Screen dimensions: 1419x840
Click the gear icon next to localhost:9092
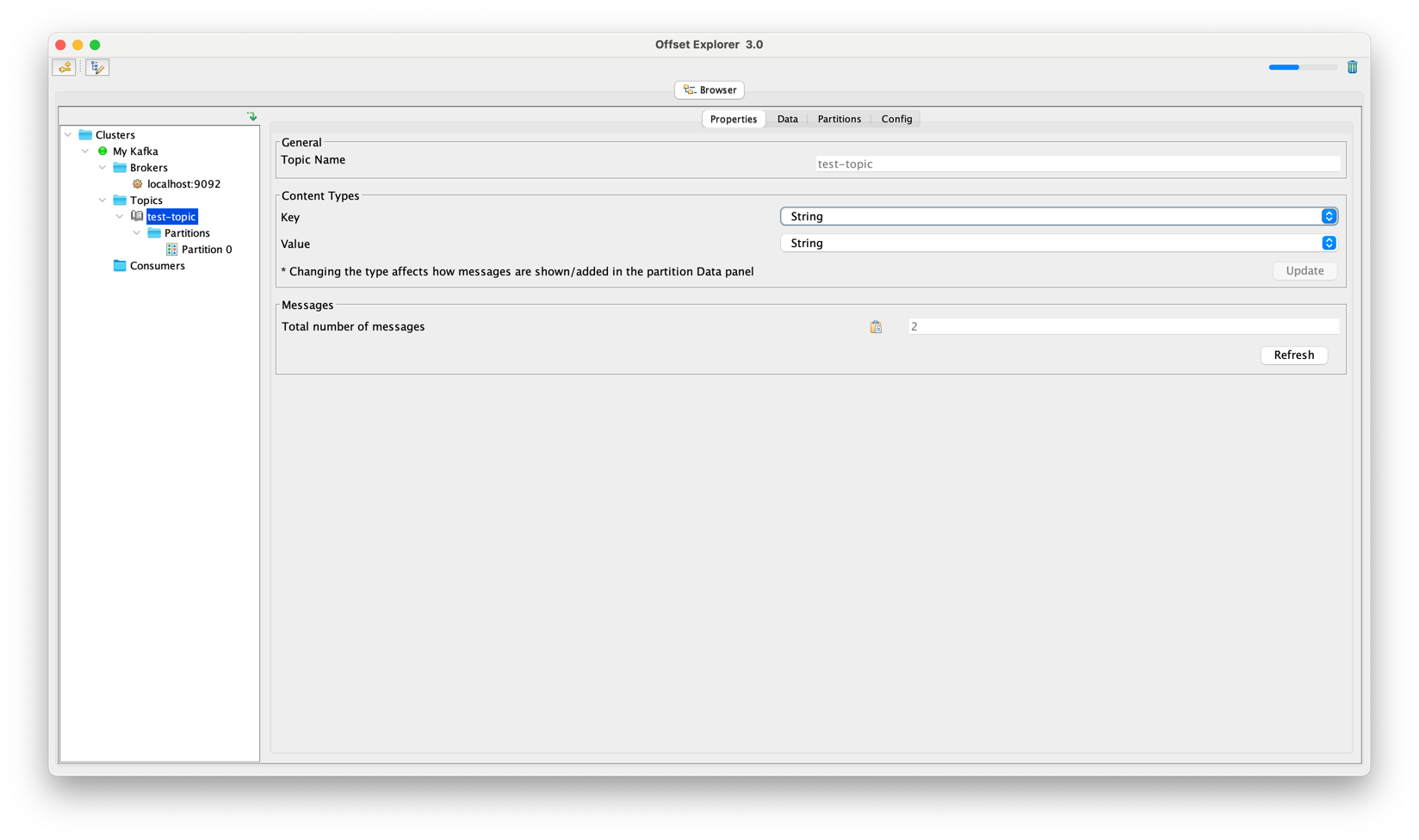[137, 184]
